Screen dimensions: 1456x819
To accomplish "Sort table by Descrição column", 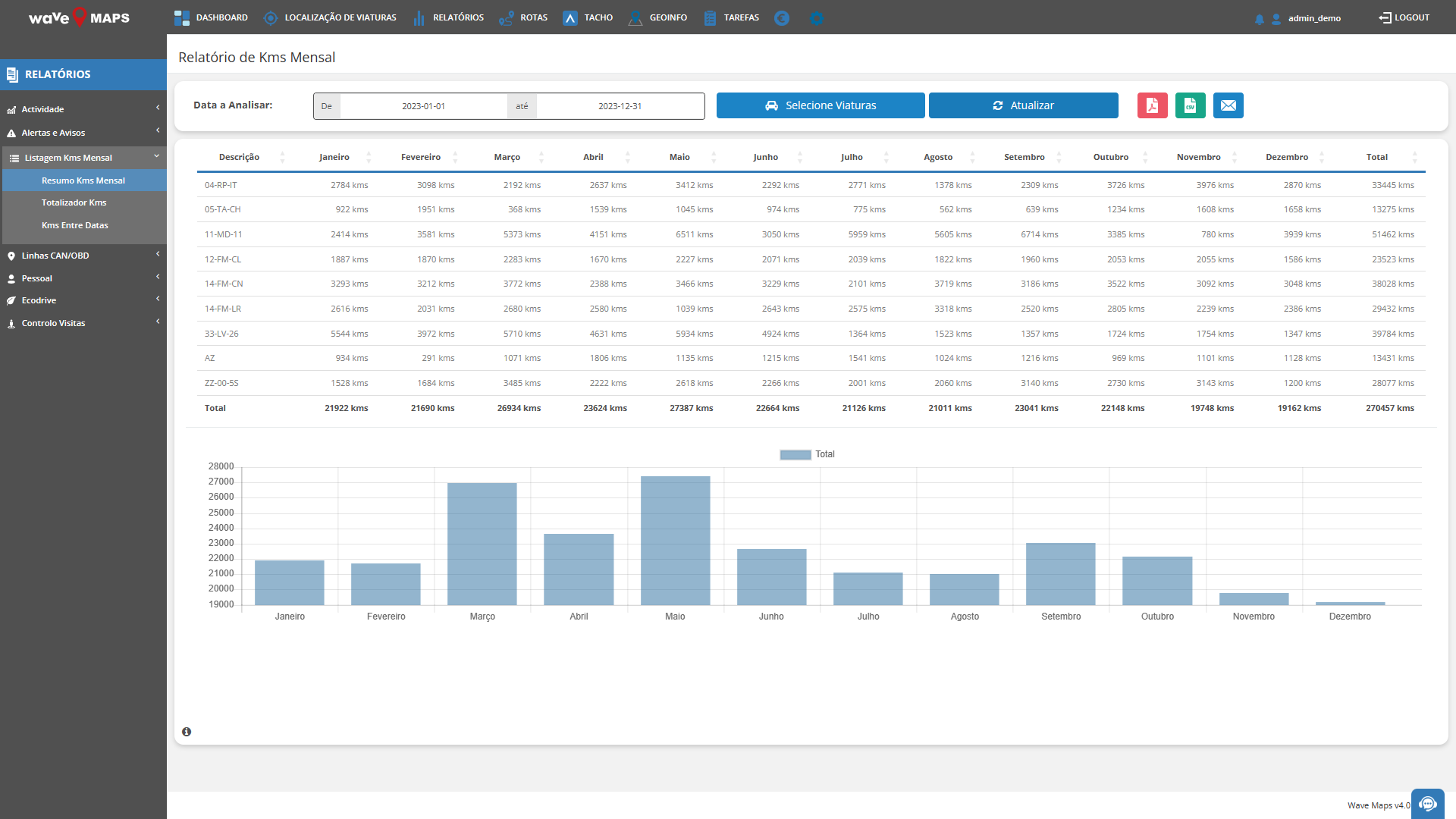I will click(x=240, y=157).
